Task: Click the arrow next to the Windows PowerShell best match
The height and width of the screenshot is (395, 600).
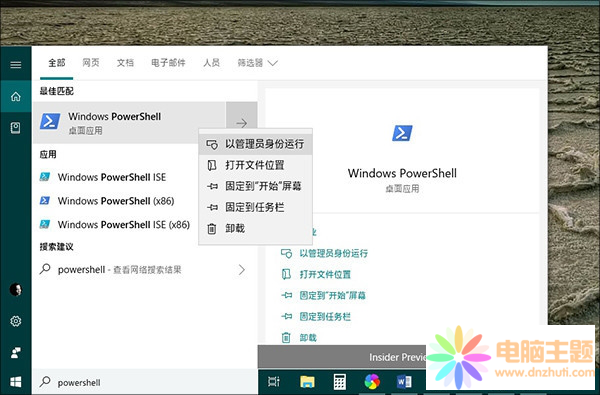Action: pos(241,123)
